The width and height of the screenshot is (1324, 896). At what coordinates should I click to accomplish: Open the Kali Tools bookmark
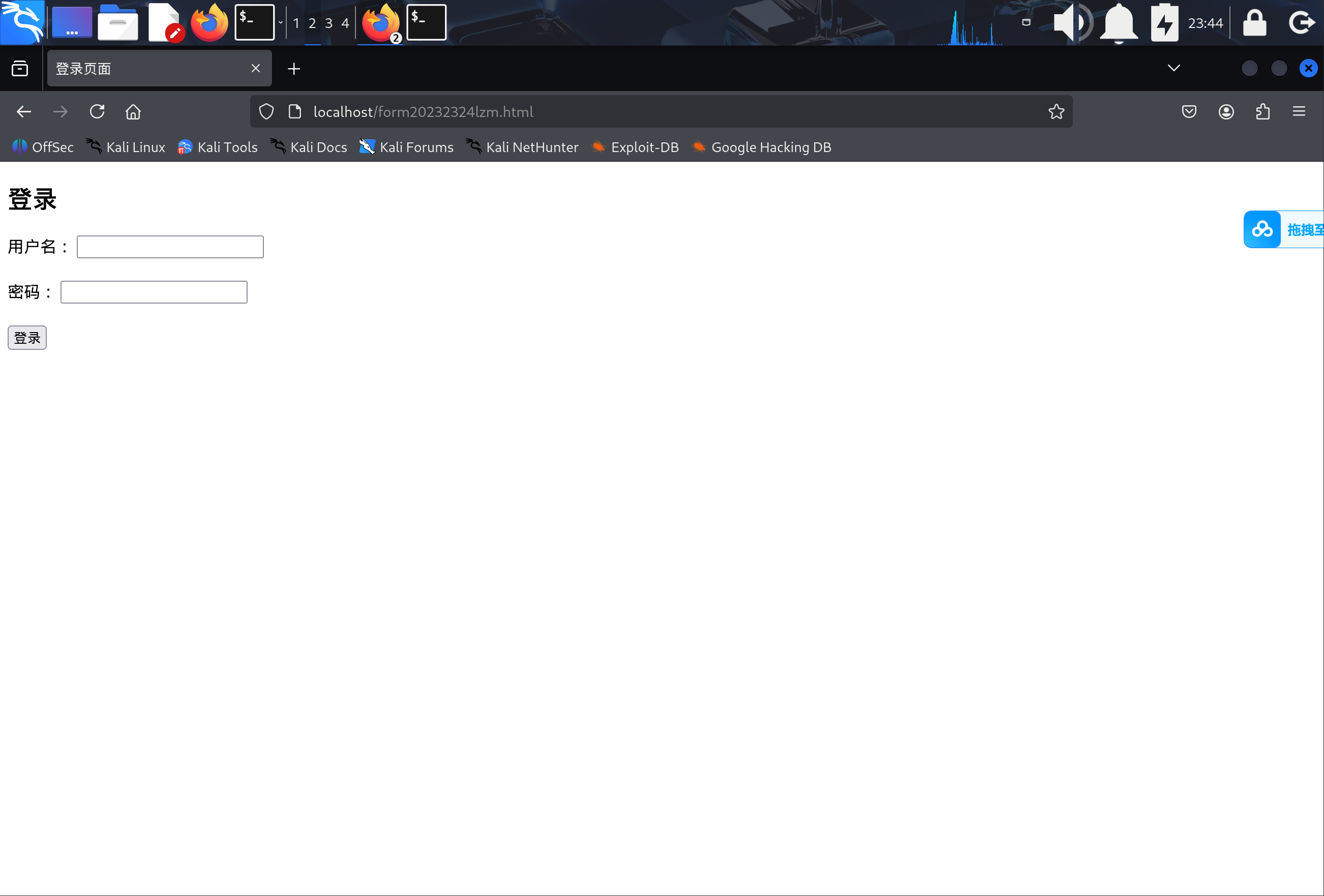coord(217,147)
